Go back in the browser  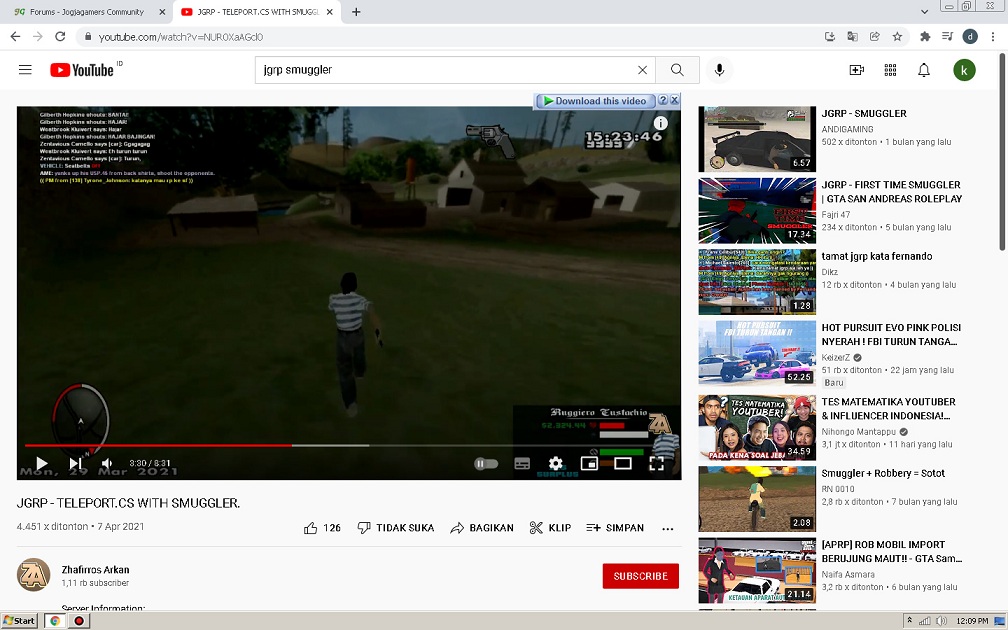(x=15, y=37)
